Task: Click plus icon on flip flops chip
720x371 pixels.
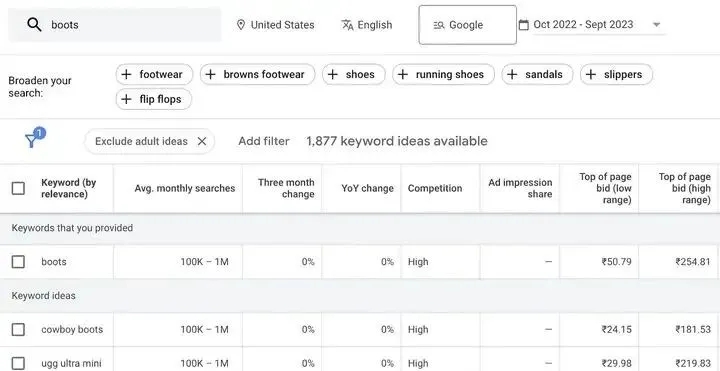Action: click(126, 99)
